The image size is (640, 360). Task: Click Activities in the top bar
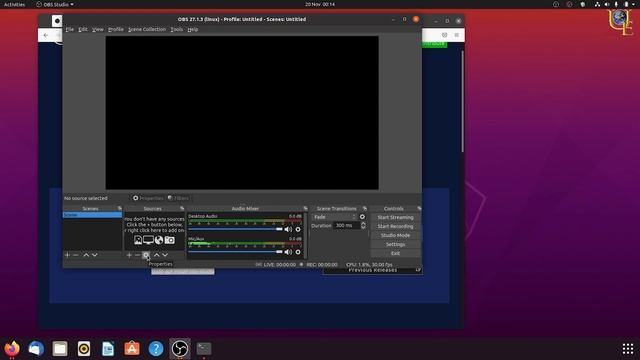pyautogui.click(x=14, y=4)
